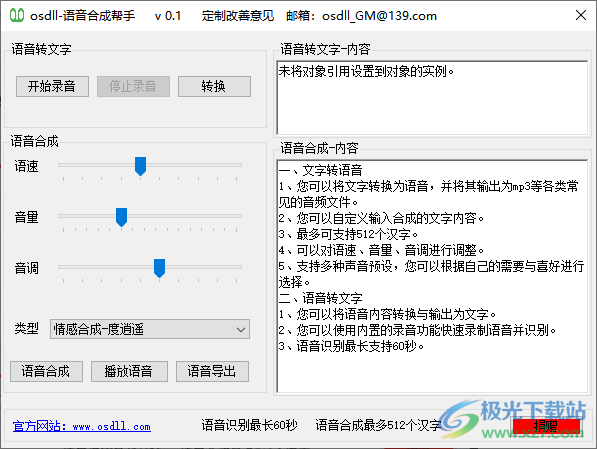Click the text 语音合成最多512个汉字

click(378, 425)
